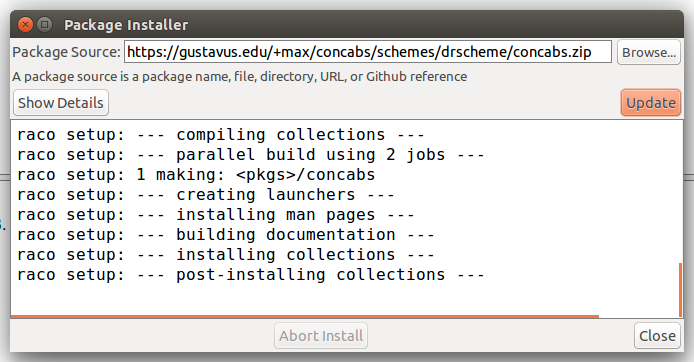
Task: Click the 'parallel build using 2 jobs' line
Action: 251,154
